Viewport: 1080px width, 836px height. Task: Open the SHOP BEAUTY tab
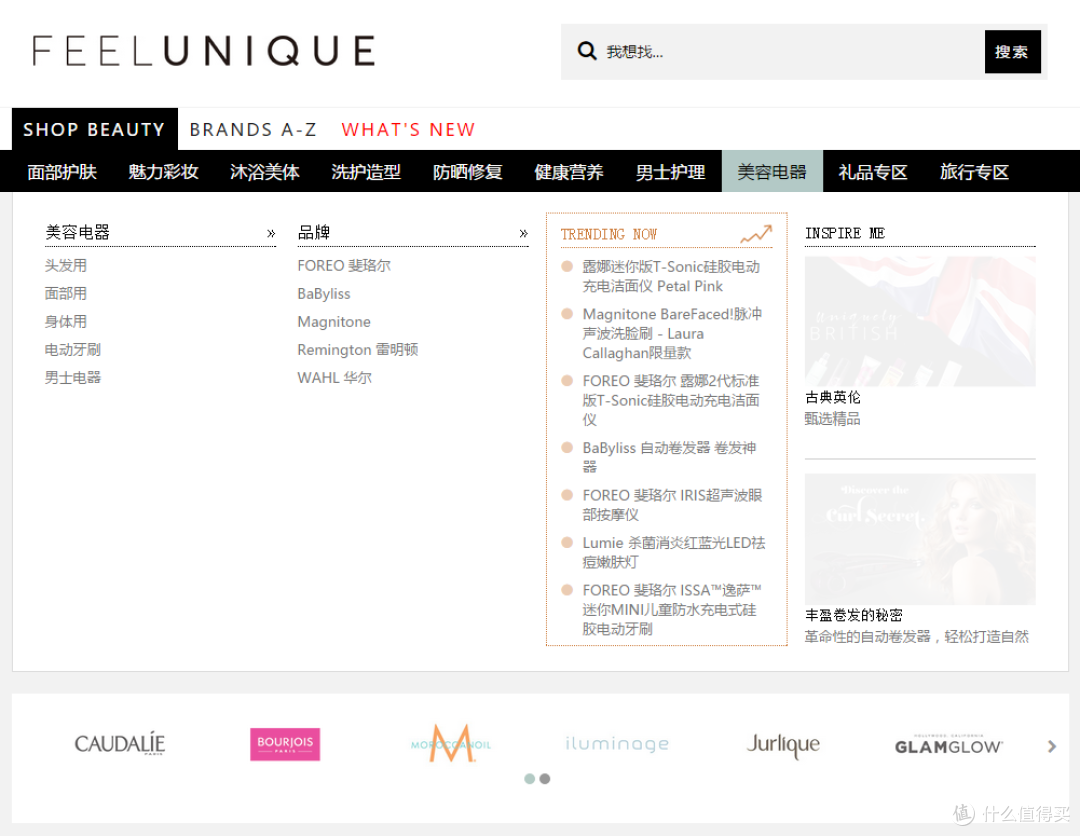click(94, 129)
